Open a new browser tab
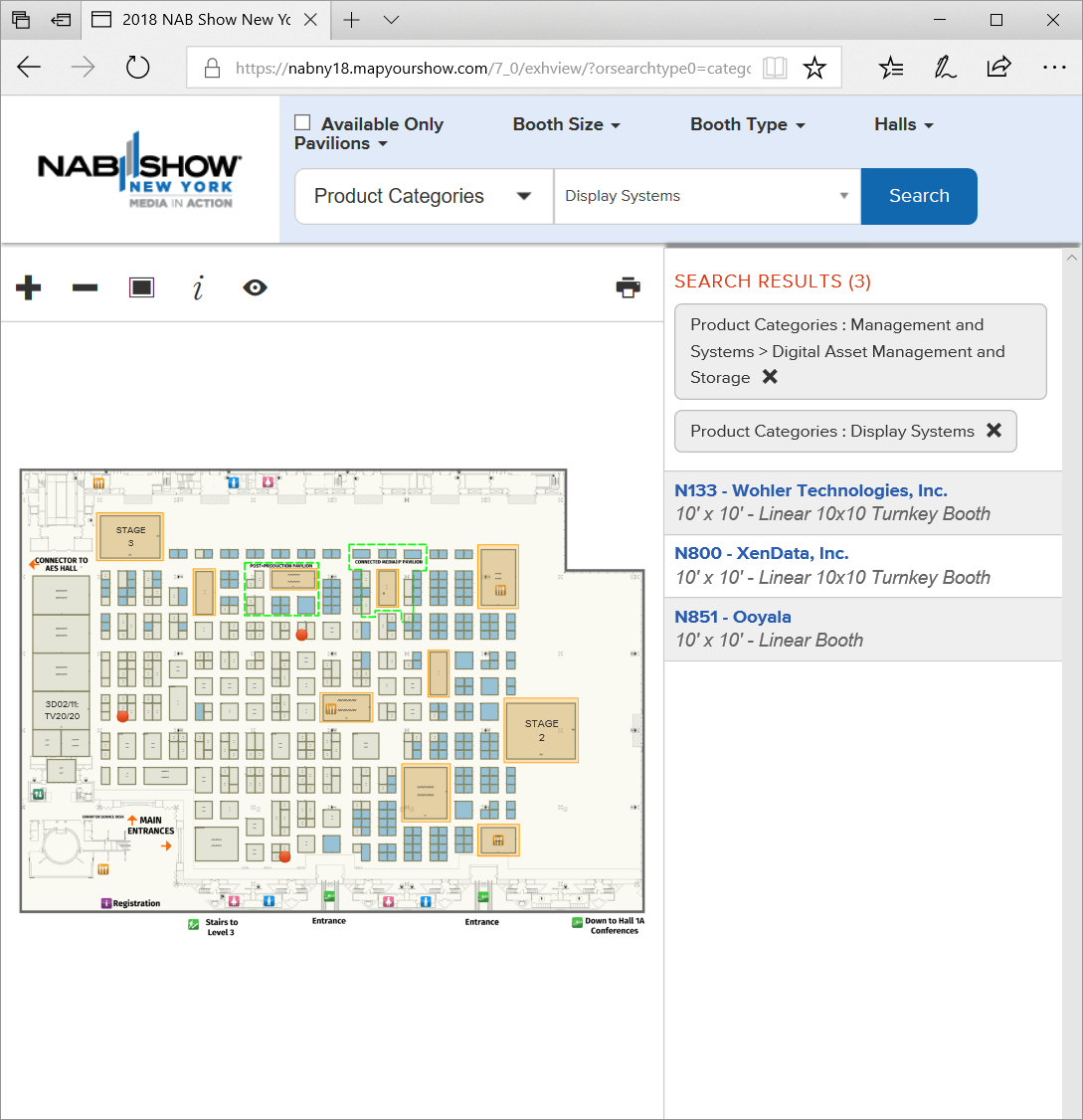Screen dimensions: 1083x1120 [x=351, y=20]
